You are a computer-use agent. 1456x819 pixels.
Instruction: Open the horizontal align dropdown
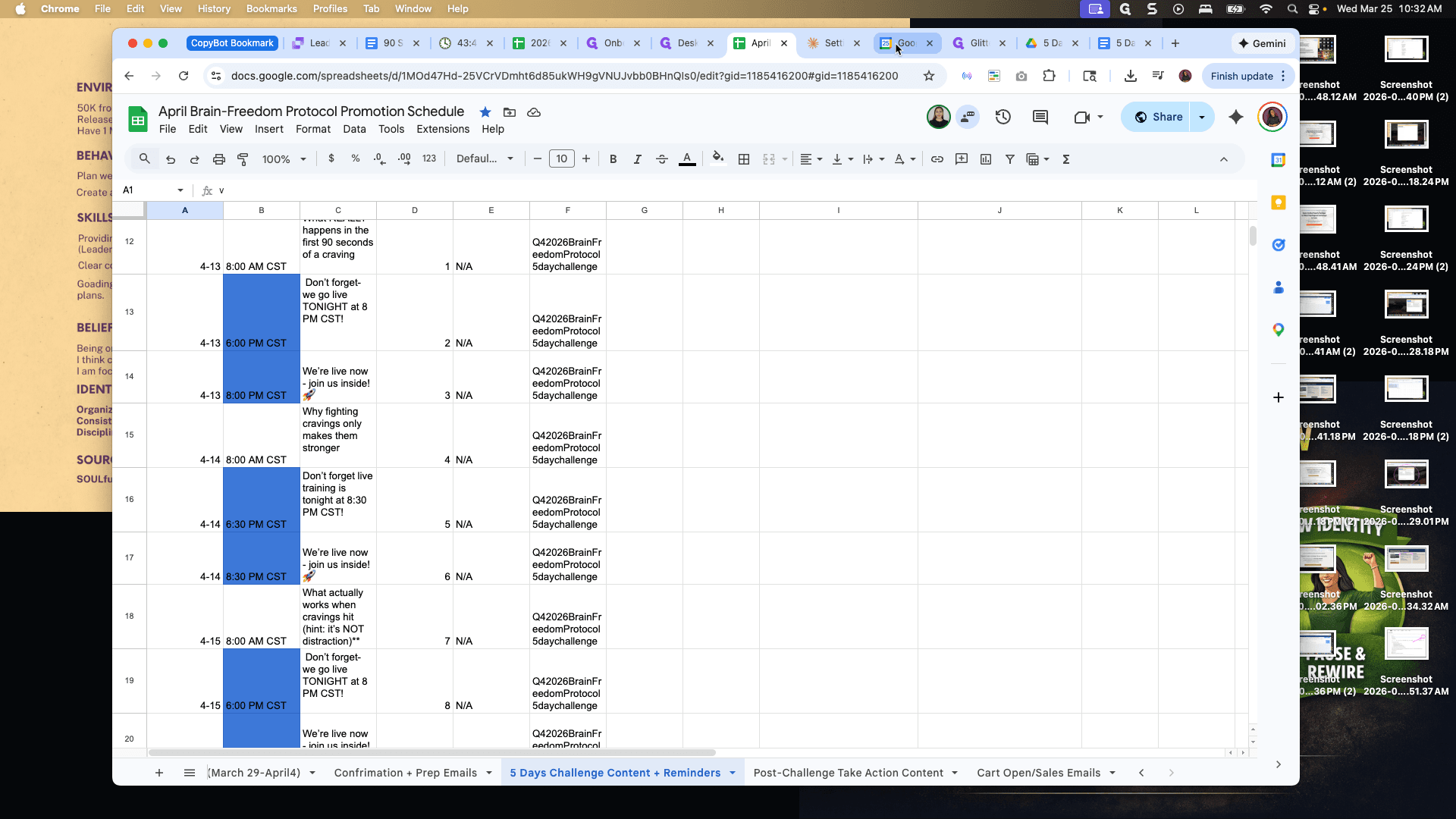tap(811, 159)
